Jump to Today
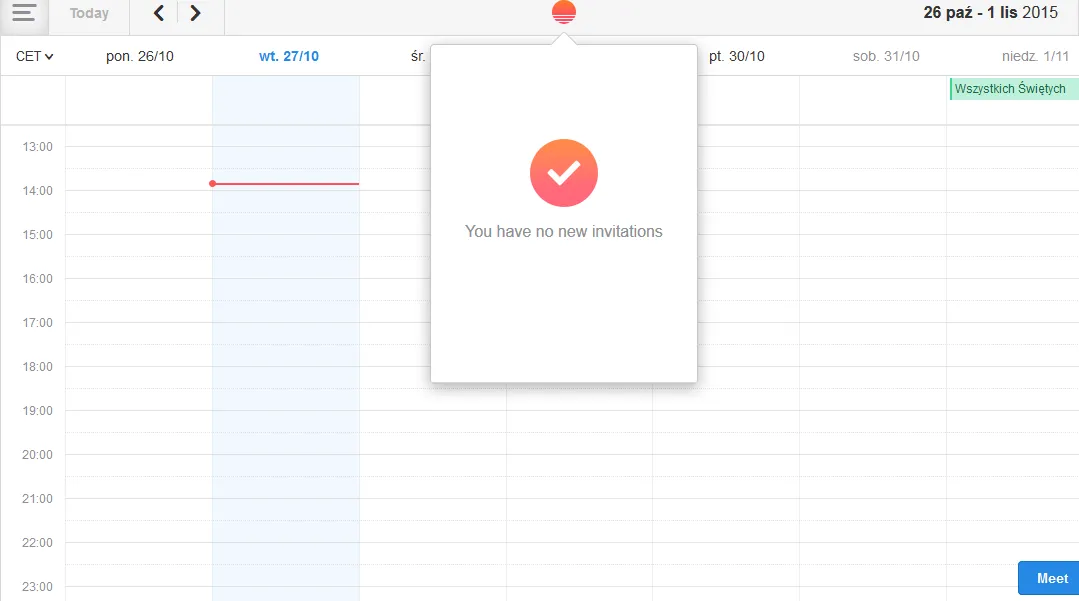The width and height of the screenshot is (1079, 601). [89, 14]
